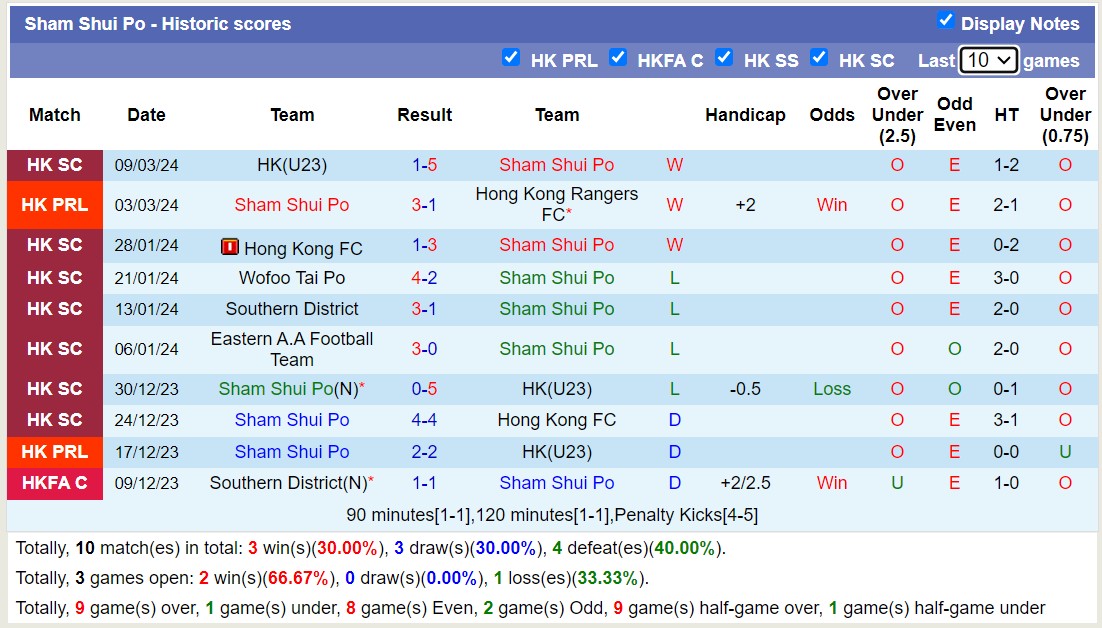Screen dimensions: 1102x628
Task: Click the 2-2 score on 17/12/23
Action: 425,452
